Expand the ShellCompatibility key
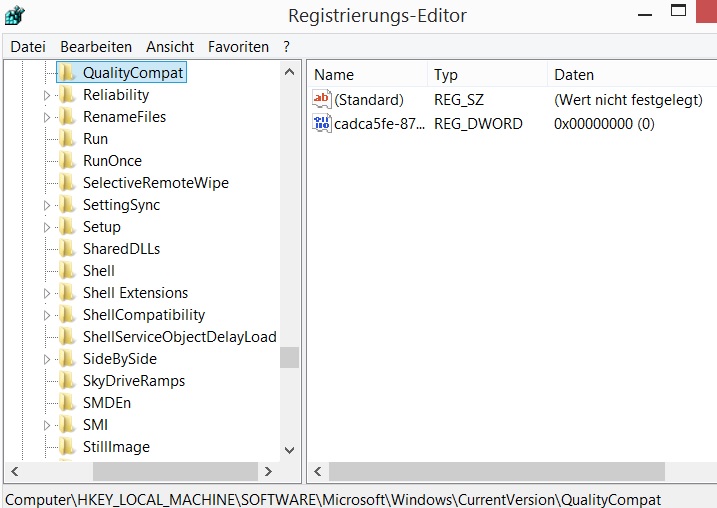This screenshot has width=717, height=508. tap(47, 315)
